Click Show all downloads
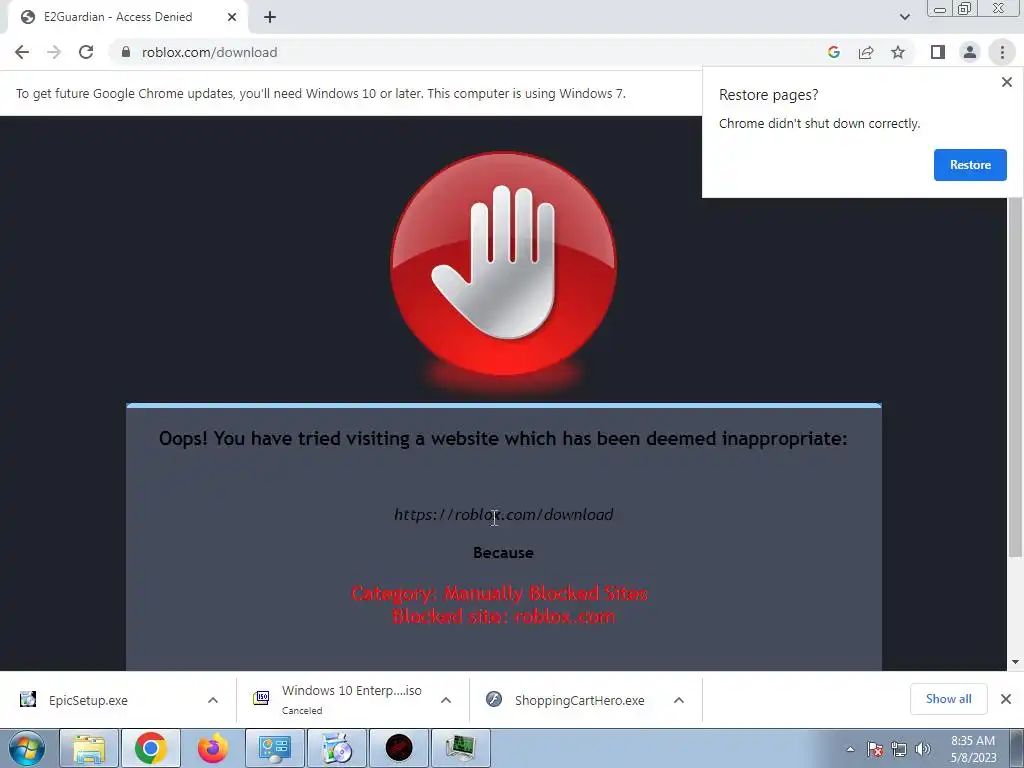Screen dimensions: 1024x768 click(948, 699)
